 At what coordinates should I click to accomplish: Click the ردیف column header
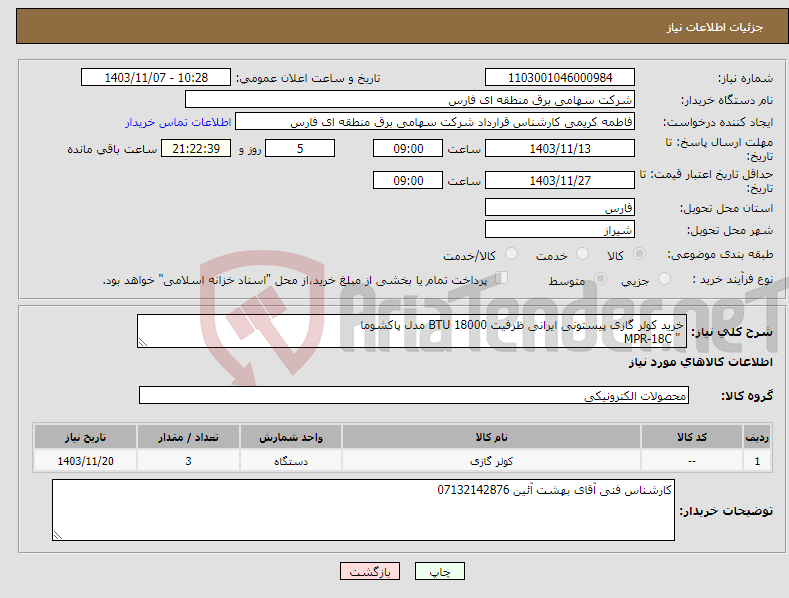[x=757, y=437]
